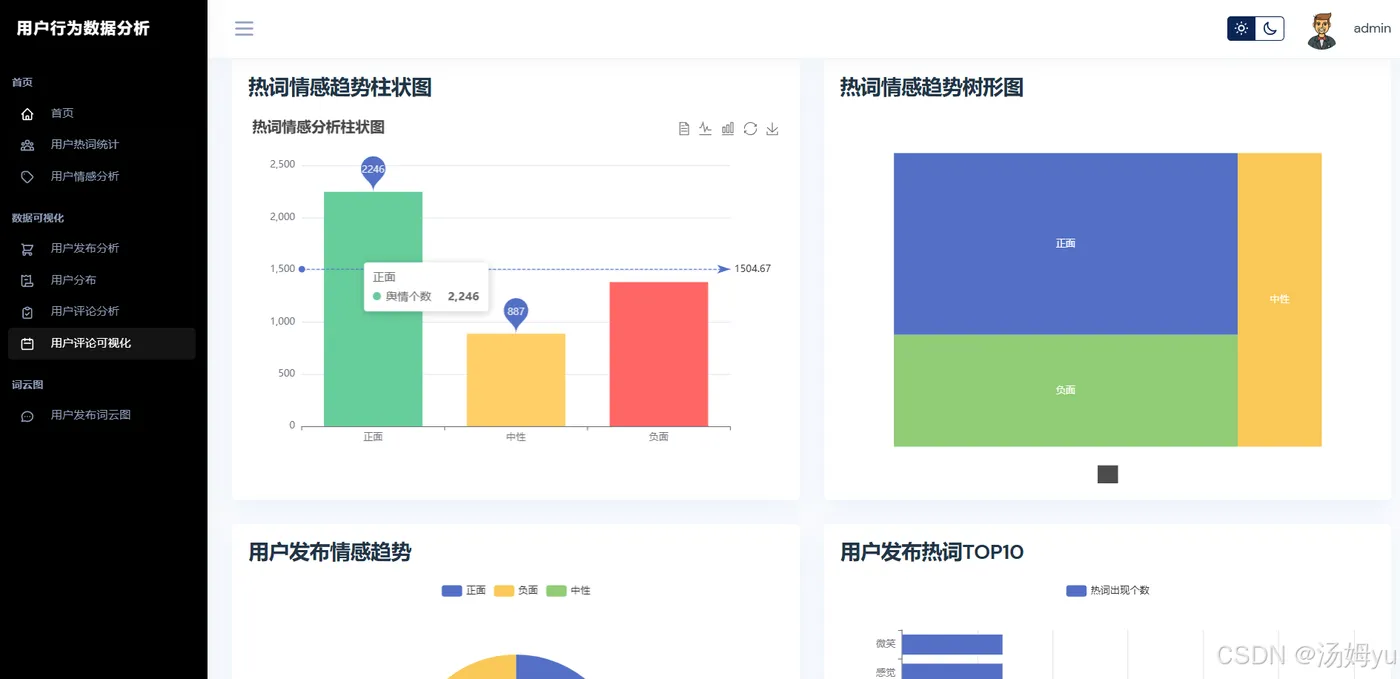Toggle the 热词出现个数 legend item
The height and width of the screenshot is (679, 1400).
[1108, 590]
